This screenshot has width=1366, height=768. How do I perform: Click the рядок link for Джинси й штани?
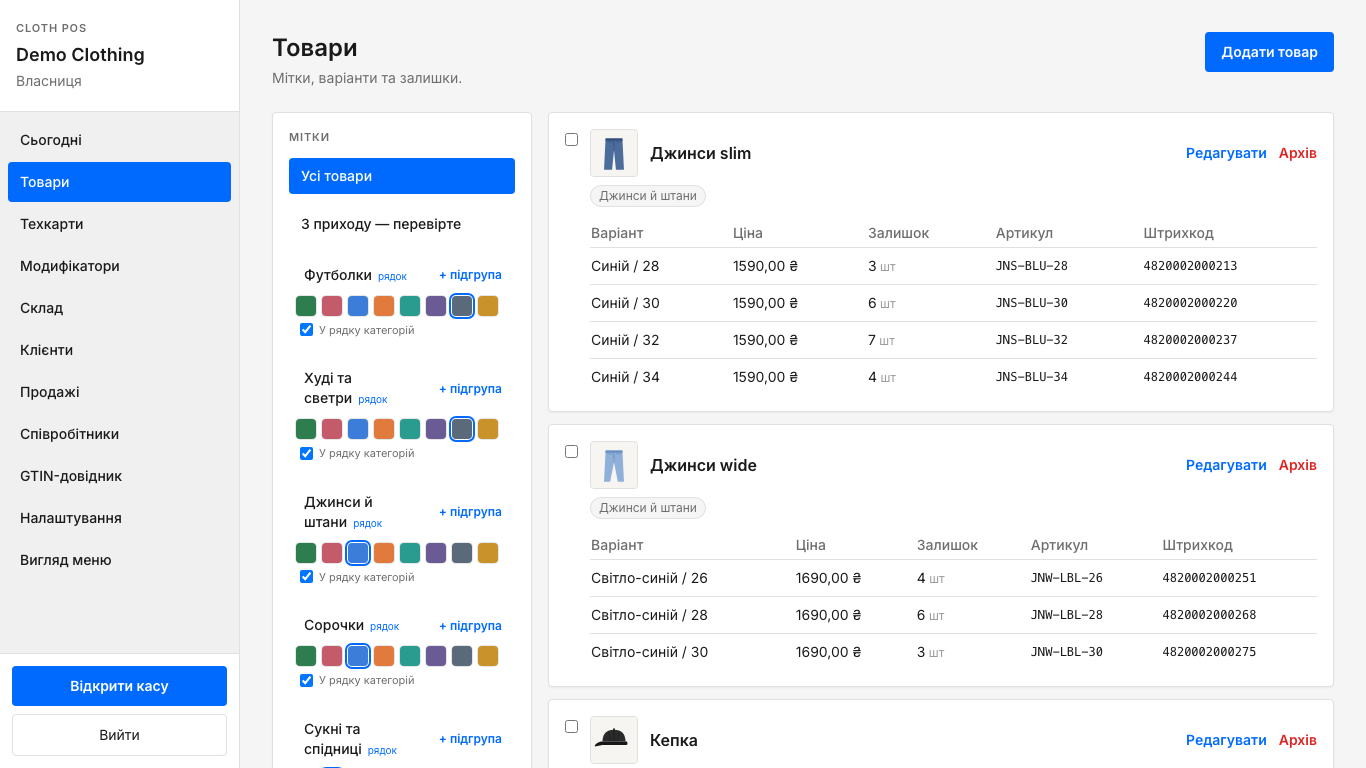[x=367, y=523]
